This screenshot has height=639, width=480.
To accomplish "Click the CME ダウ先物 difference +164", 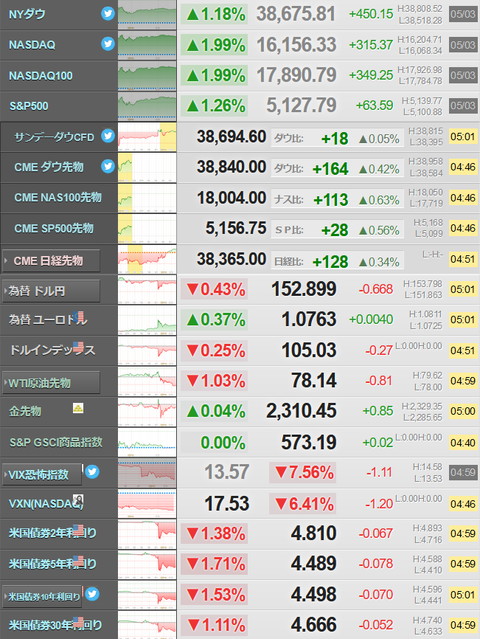I will coord(330,169).
